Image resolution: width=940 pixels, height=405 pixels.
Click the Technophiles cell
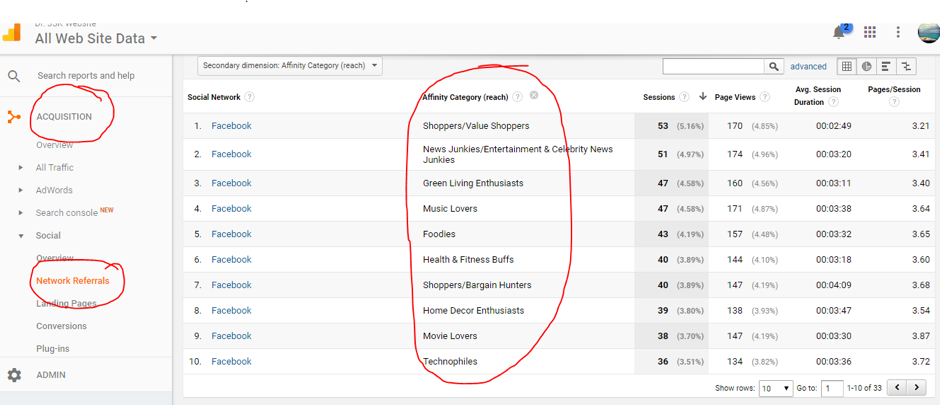click(x=450, y=361)
